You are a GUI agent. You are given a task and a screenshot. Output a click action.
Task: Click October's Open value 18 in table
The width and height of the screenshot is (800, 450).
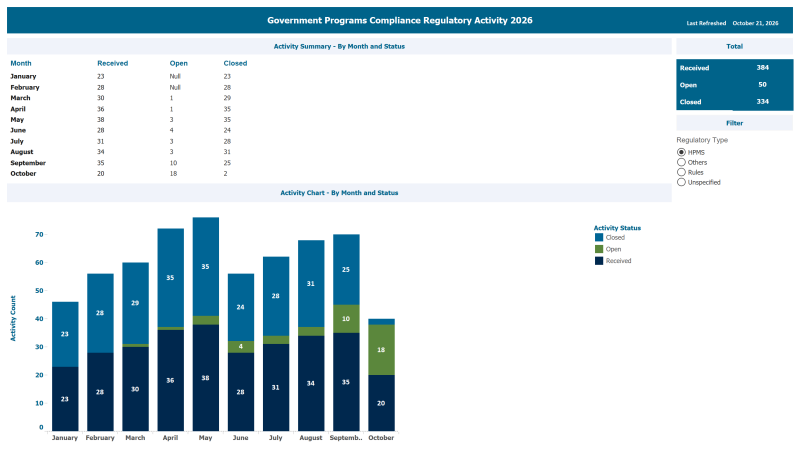click(173, 173)
